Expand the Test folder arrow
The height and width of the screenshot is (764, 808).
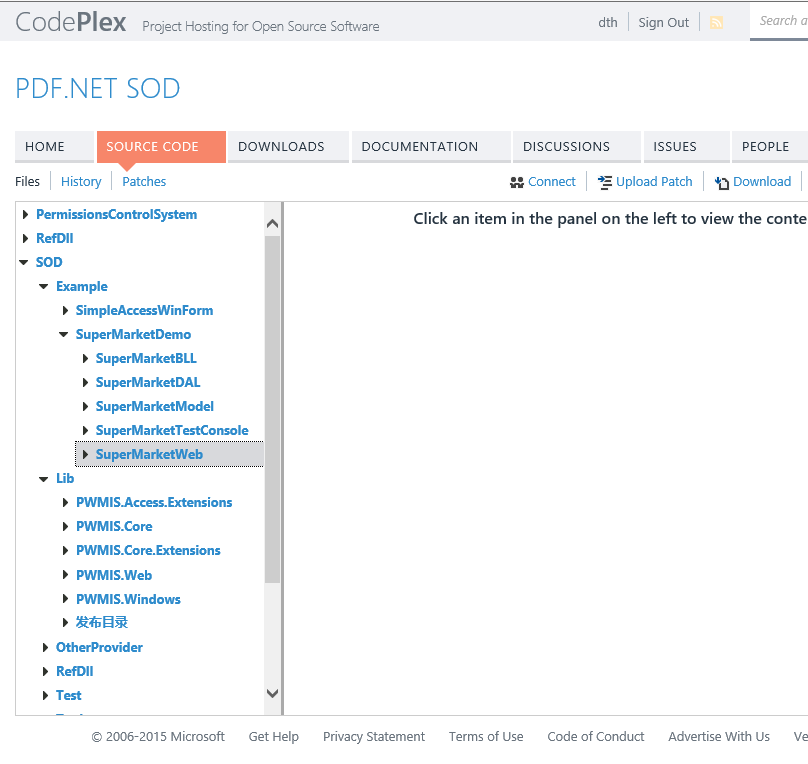(45, 695)
